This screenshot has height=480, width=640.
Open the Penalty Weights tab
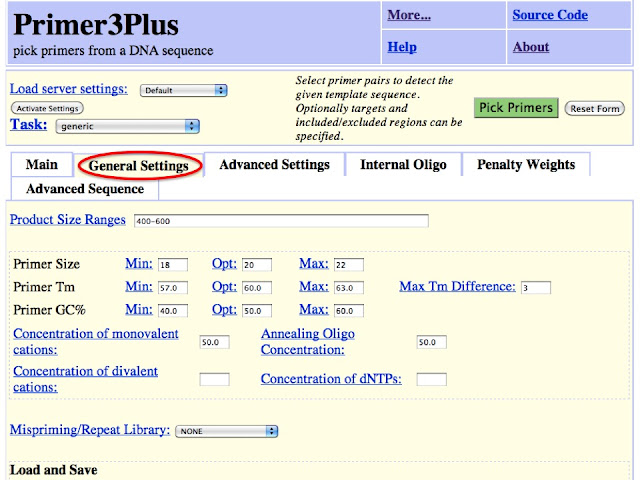(526, 164)
